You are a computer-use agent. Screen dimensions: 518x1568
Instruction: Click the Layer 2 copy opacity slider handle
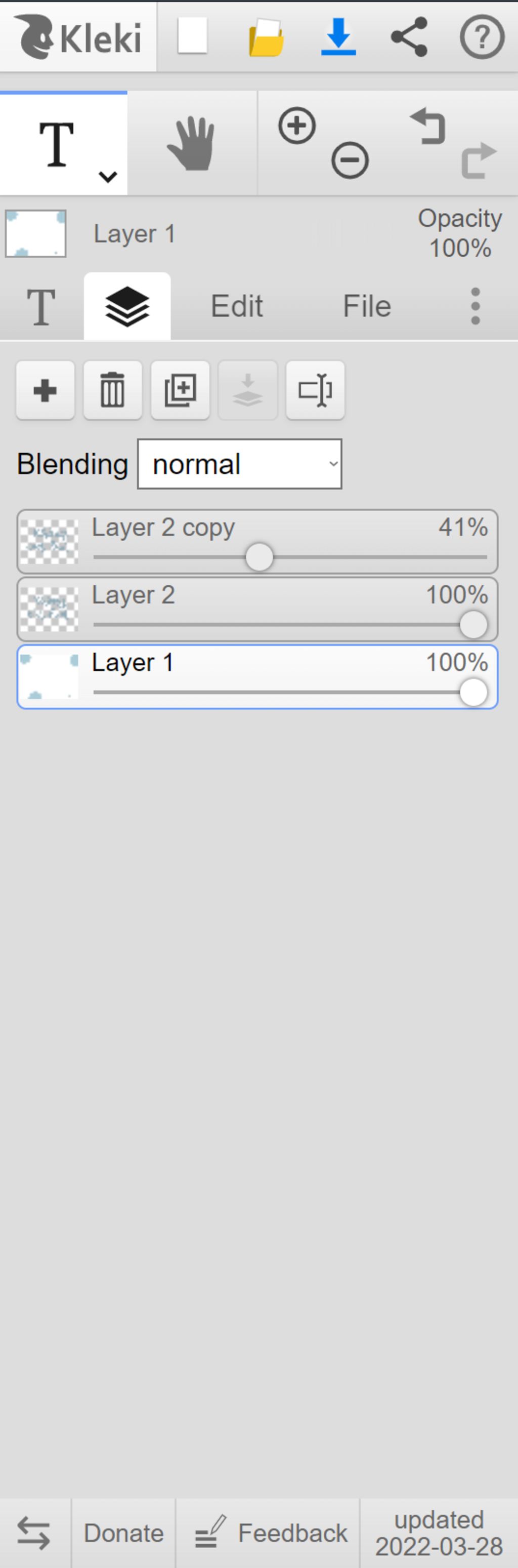(x=260, y=557)
